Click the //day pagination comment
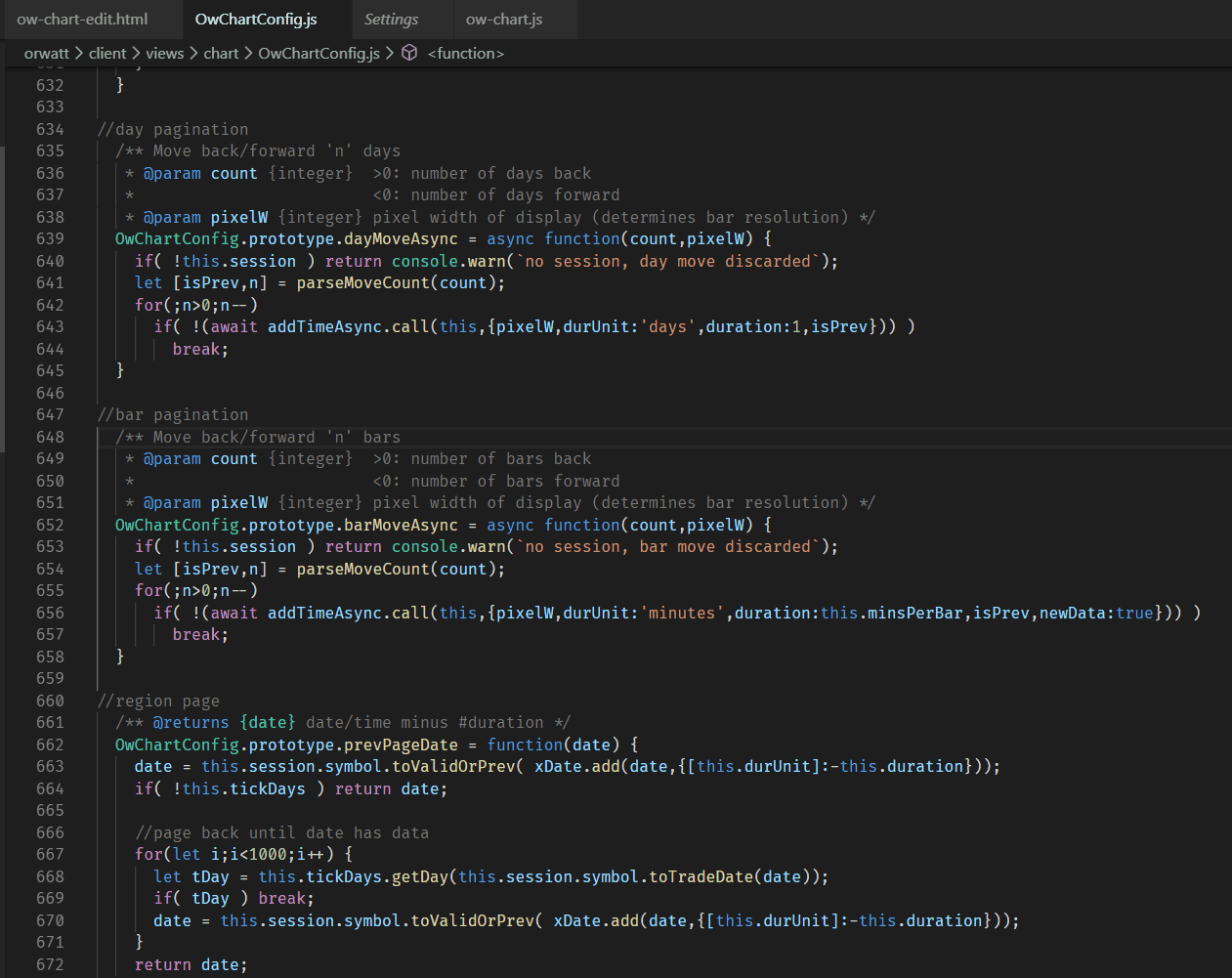The width and height of the screenshot is (1232, 978). pos(171,128)
